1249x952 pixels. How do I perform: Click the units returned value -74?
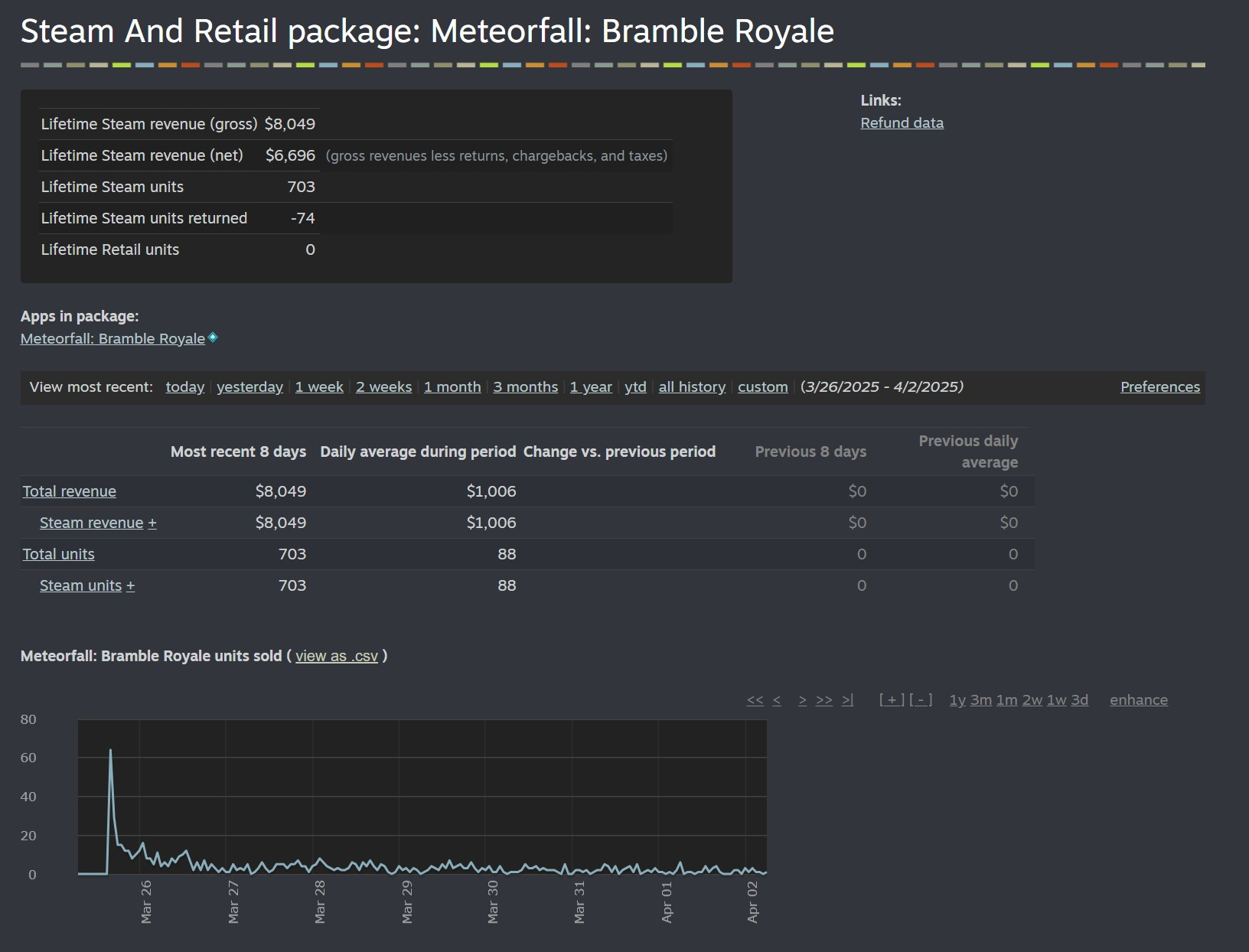tap(302, 218)
